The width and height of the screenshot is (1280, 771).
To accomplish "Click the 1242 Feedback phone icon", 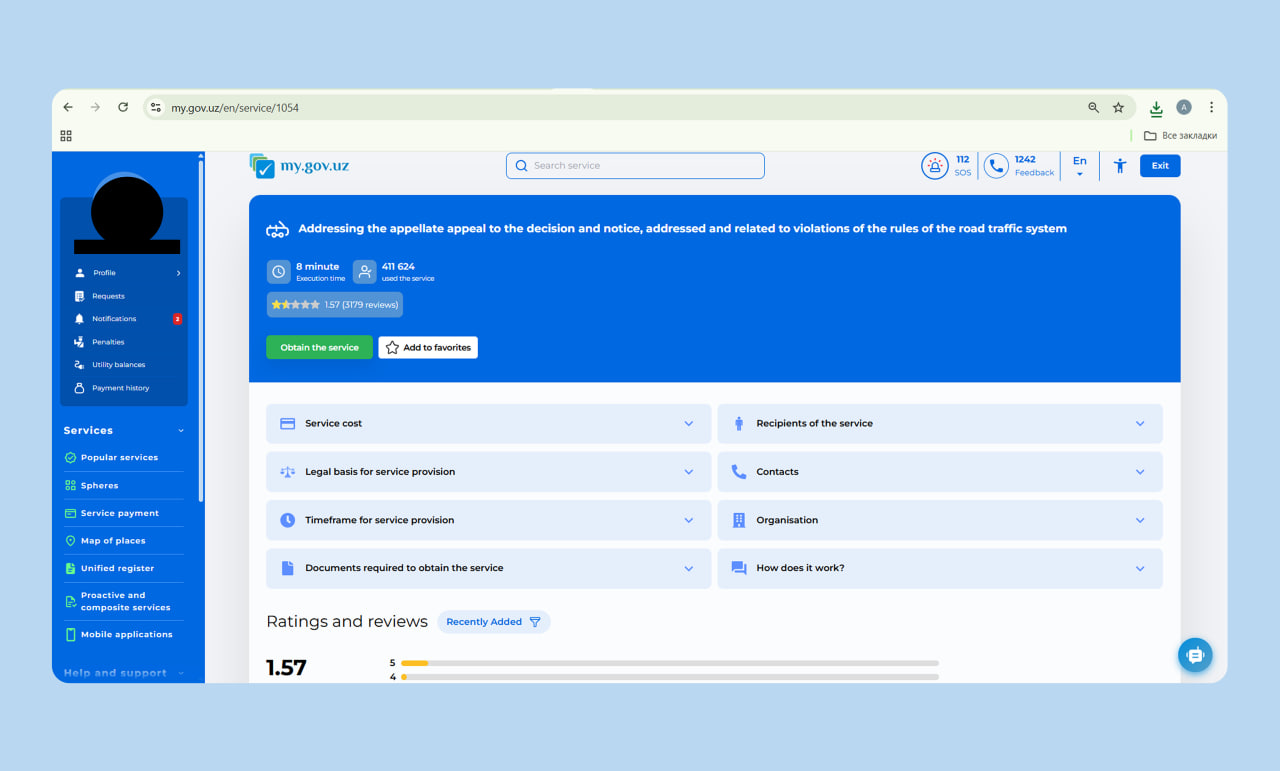I will click(996, 166).
